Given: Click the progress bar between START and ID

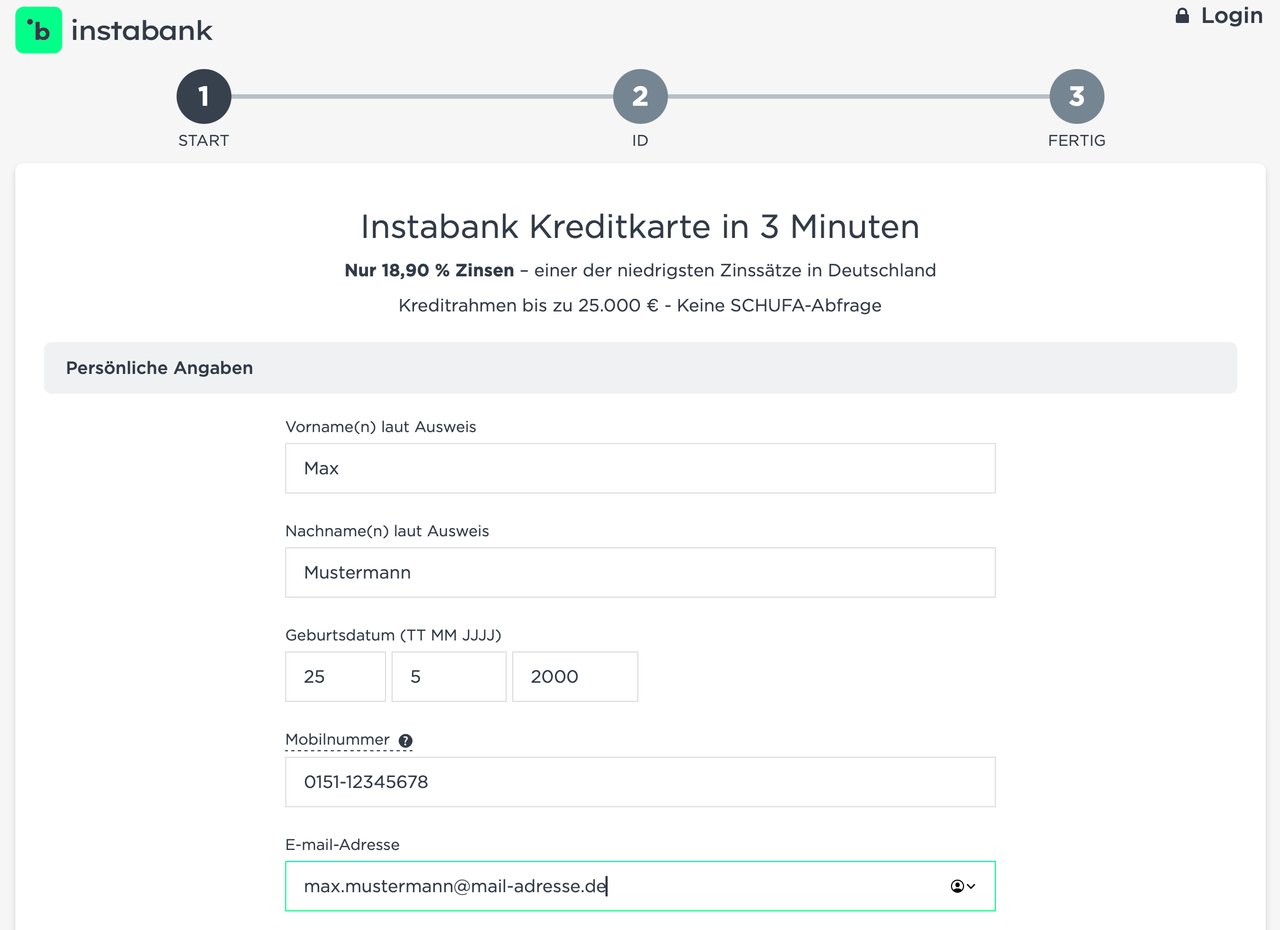Looking at the screenshot, I should [x=420, y=96].
